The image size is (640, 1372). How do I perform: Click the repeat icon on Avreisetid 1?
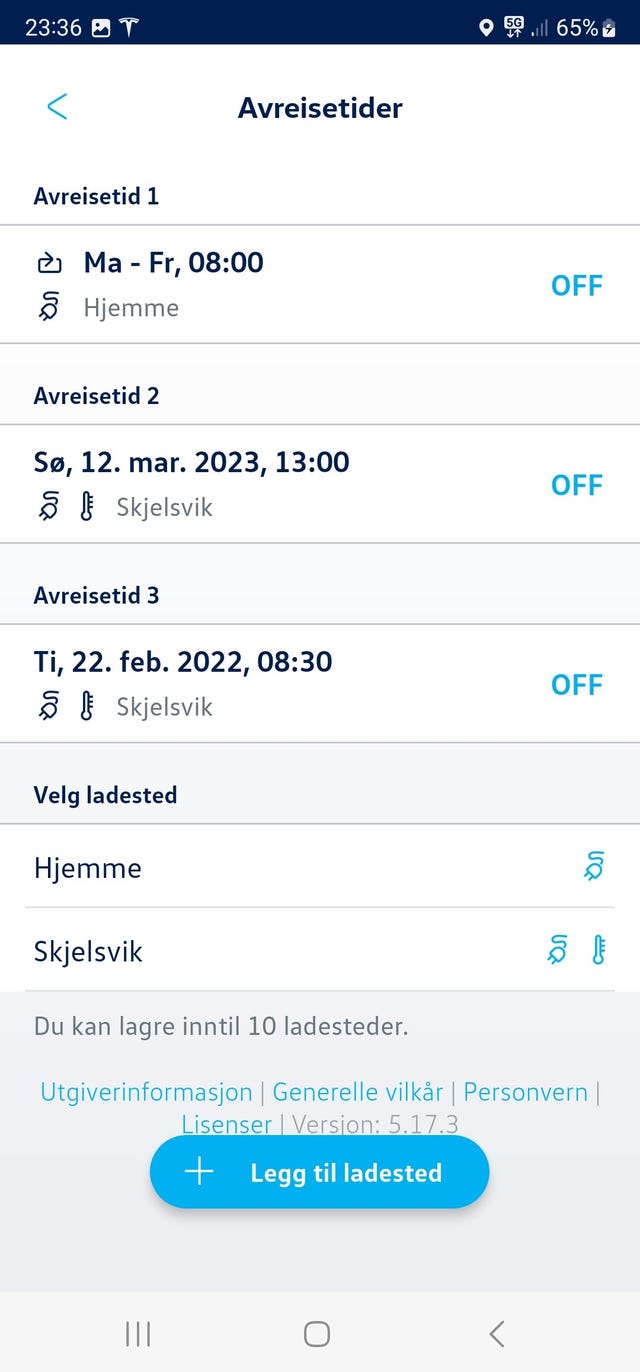pos(49,264)
